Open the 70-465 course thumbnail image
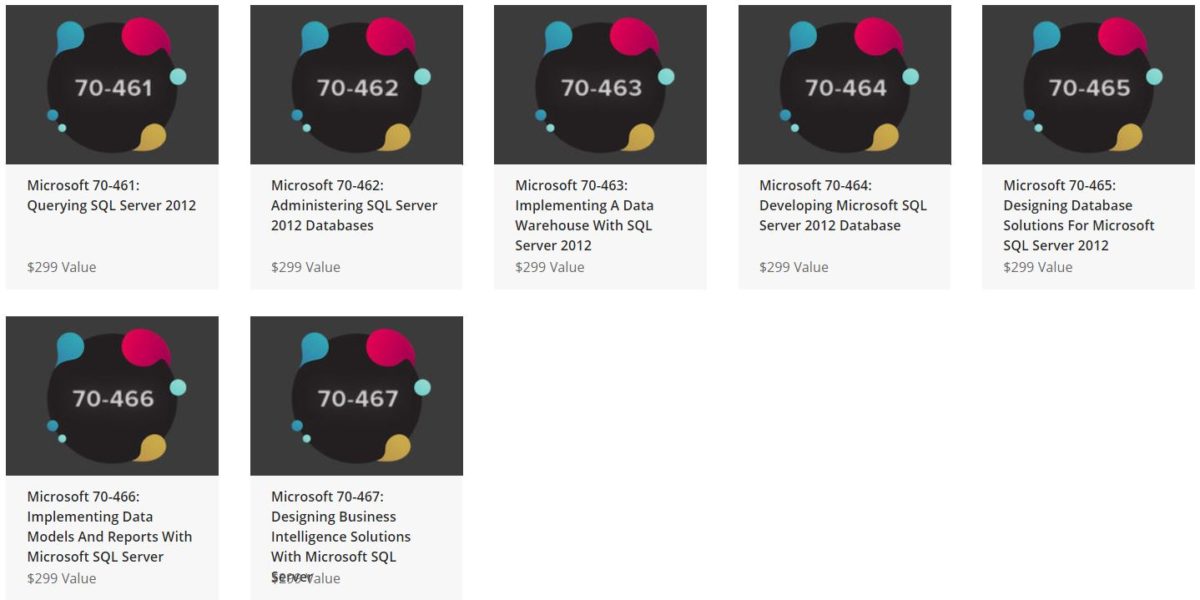Screen dimensions: 1200x600 pos(1088,84)
